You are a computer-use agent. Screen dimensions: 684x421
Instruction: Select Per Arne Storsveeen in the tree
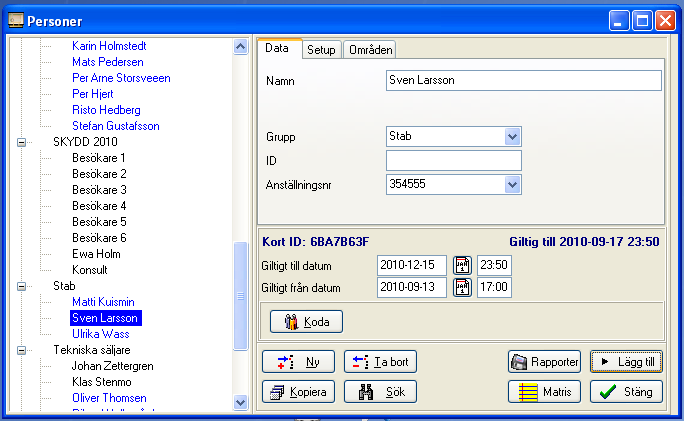(x=121, y=78)
